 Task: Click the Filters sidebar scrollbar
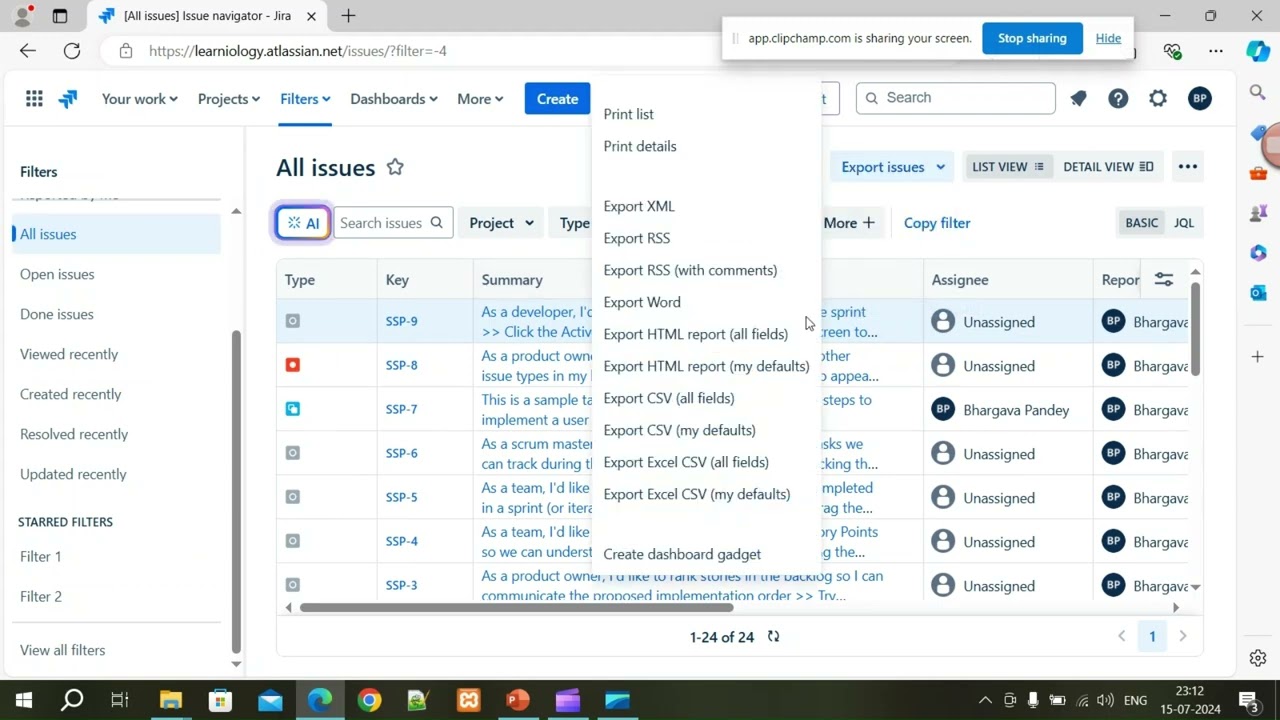click(236, 490)
